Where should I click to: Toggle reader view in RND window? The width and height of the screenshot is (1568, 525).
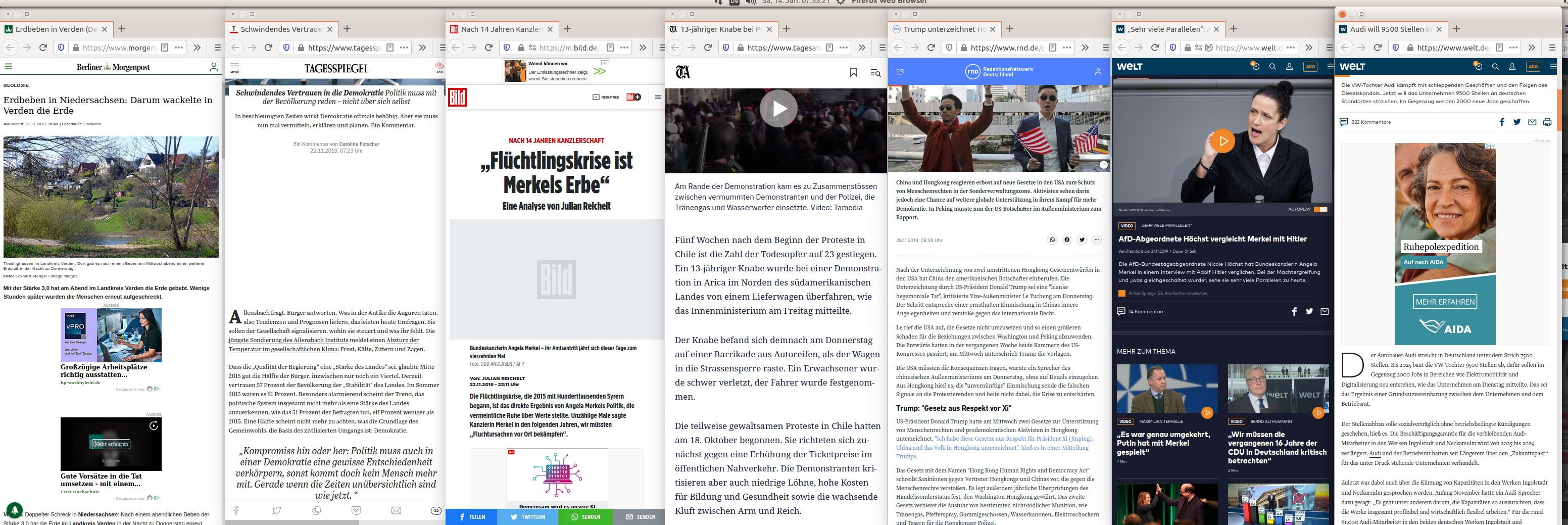click(x=1052, y=47)
